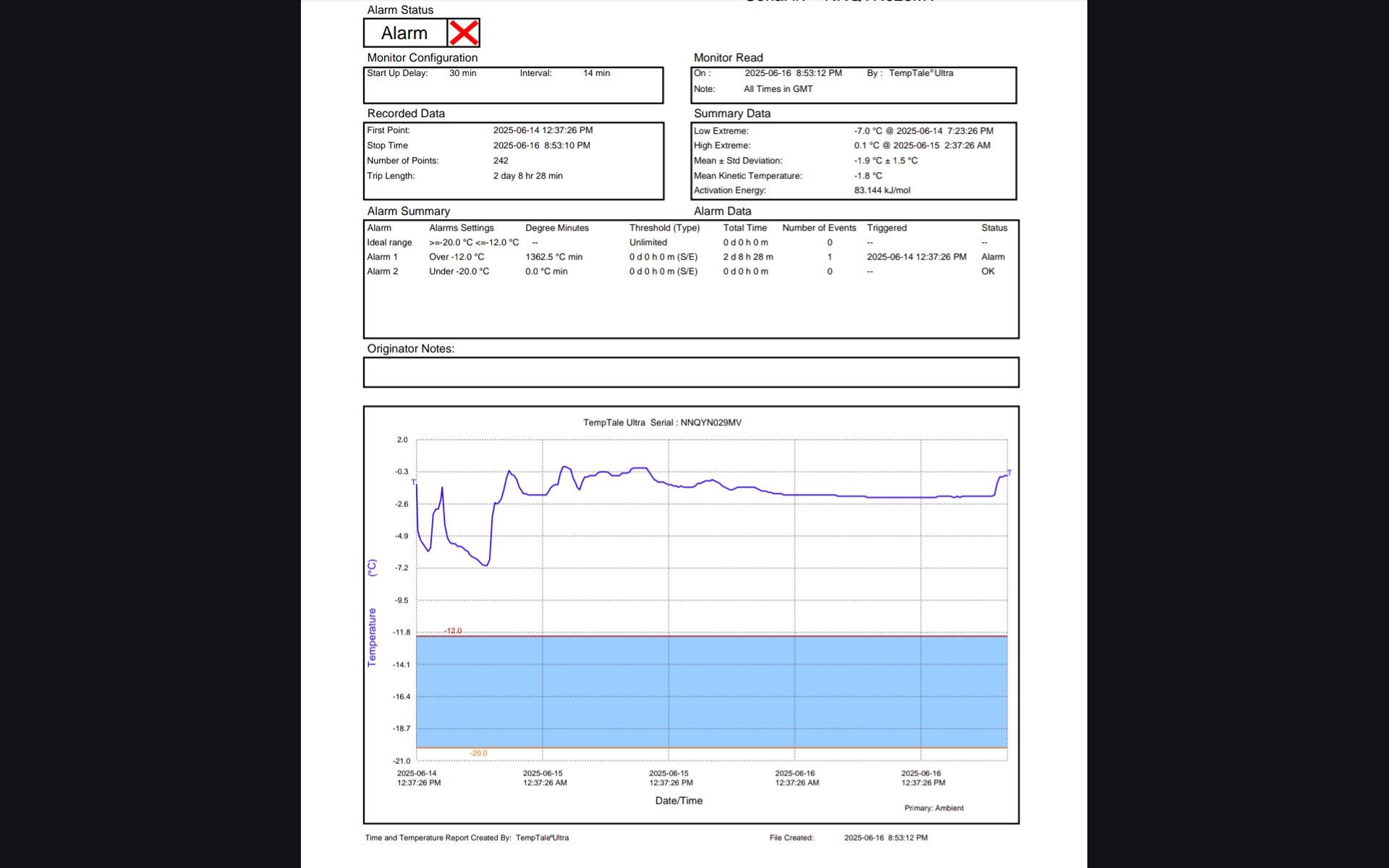Select the High Extreme value '0.1 °C'

pyautogui.click(x=867, y=145)
